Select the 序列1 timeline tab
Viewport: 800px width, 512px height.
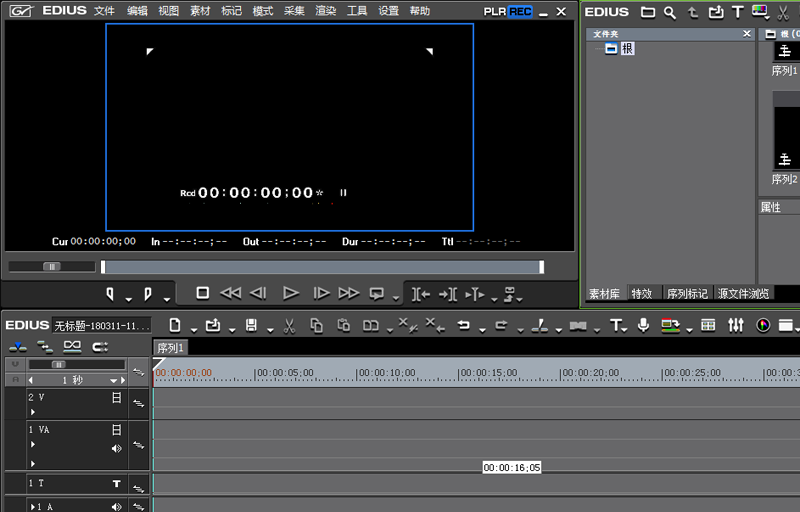pyautogui.click(x=170, y=348)
